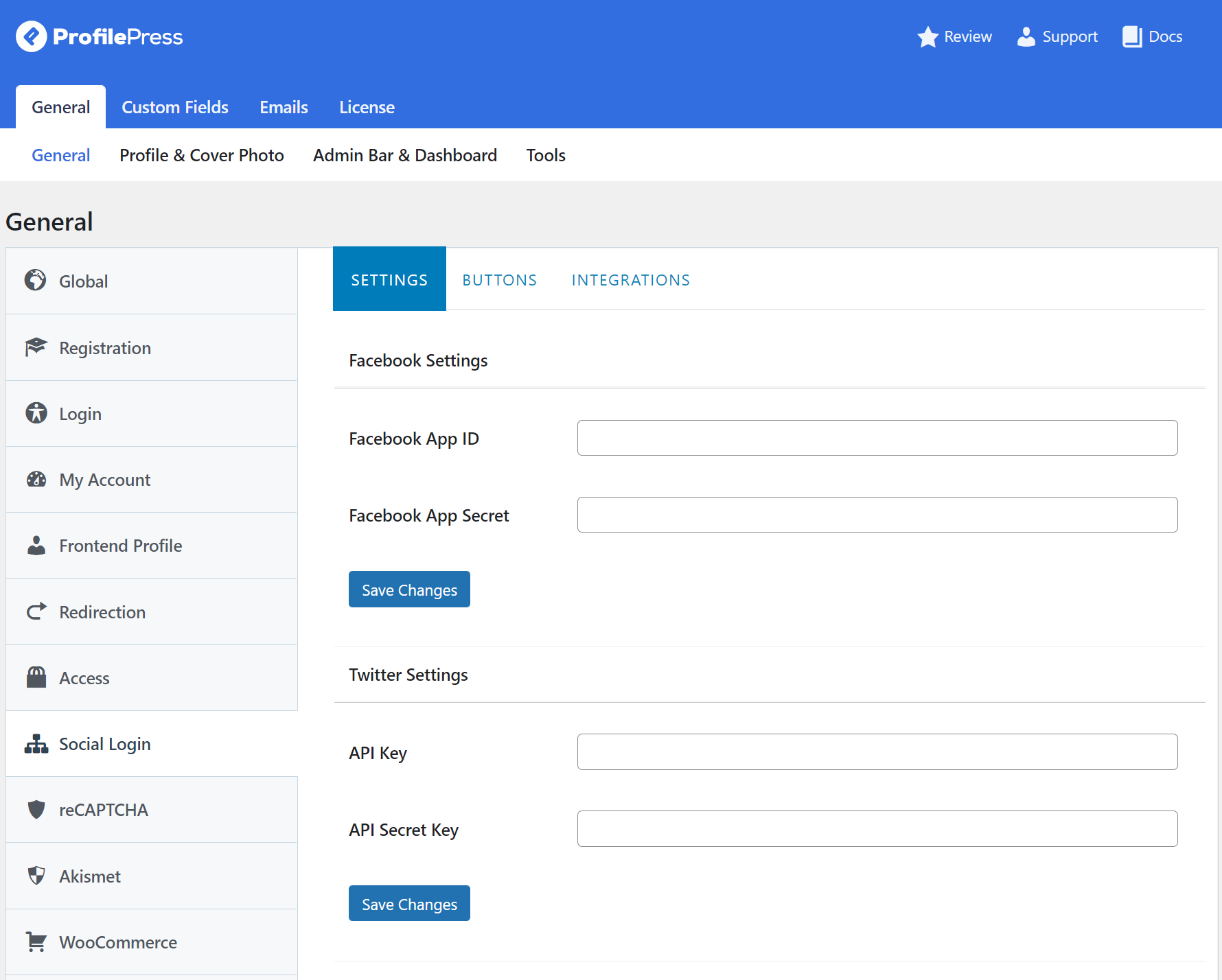1222x980 pixels.
Task: Switch to the INTEGRATIONS tab
Action: pos(631,280)
